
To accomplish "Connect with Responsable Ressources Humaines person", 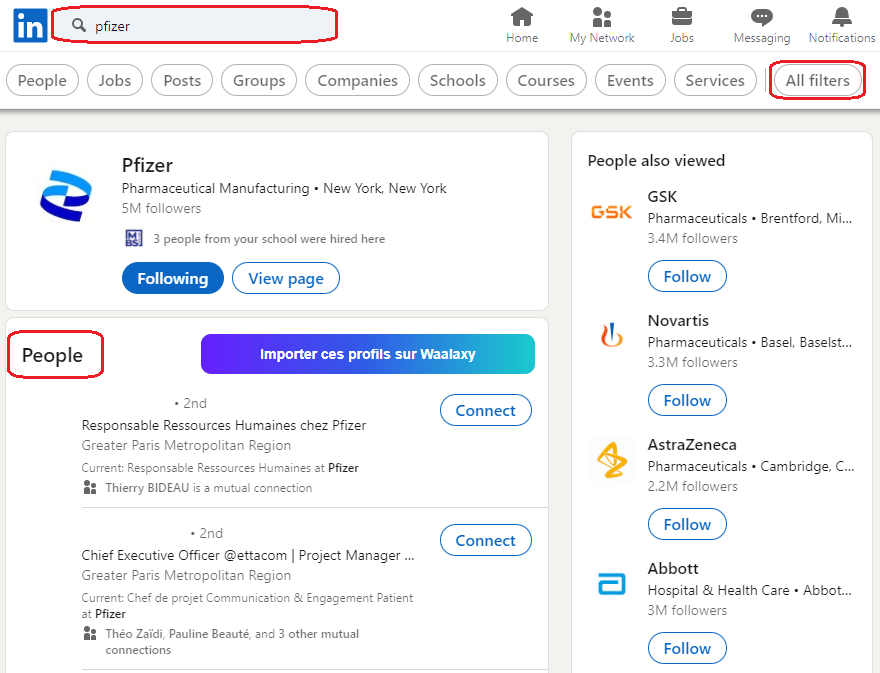I will 485,410.
